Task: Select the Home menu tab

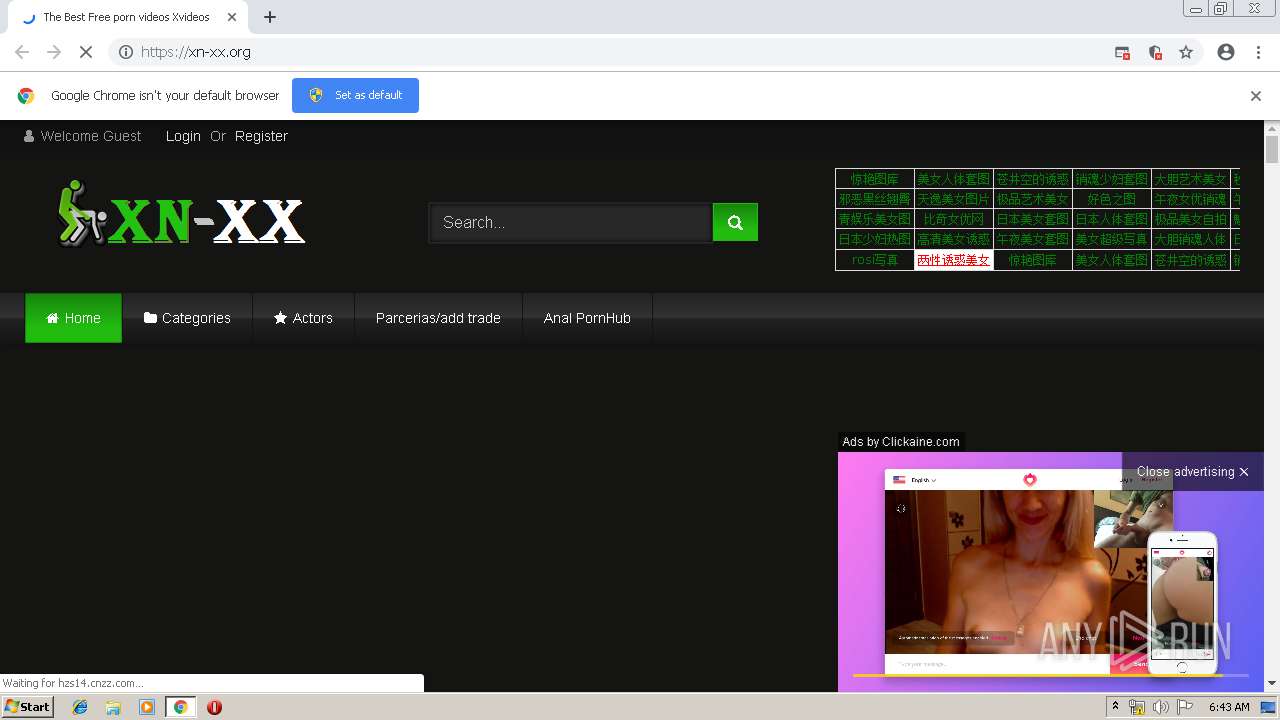Action: 73,318
